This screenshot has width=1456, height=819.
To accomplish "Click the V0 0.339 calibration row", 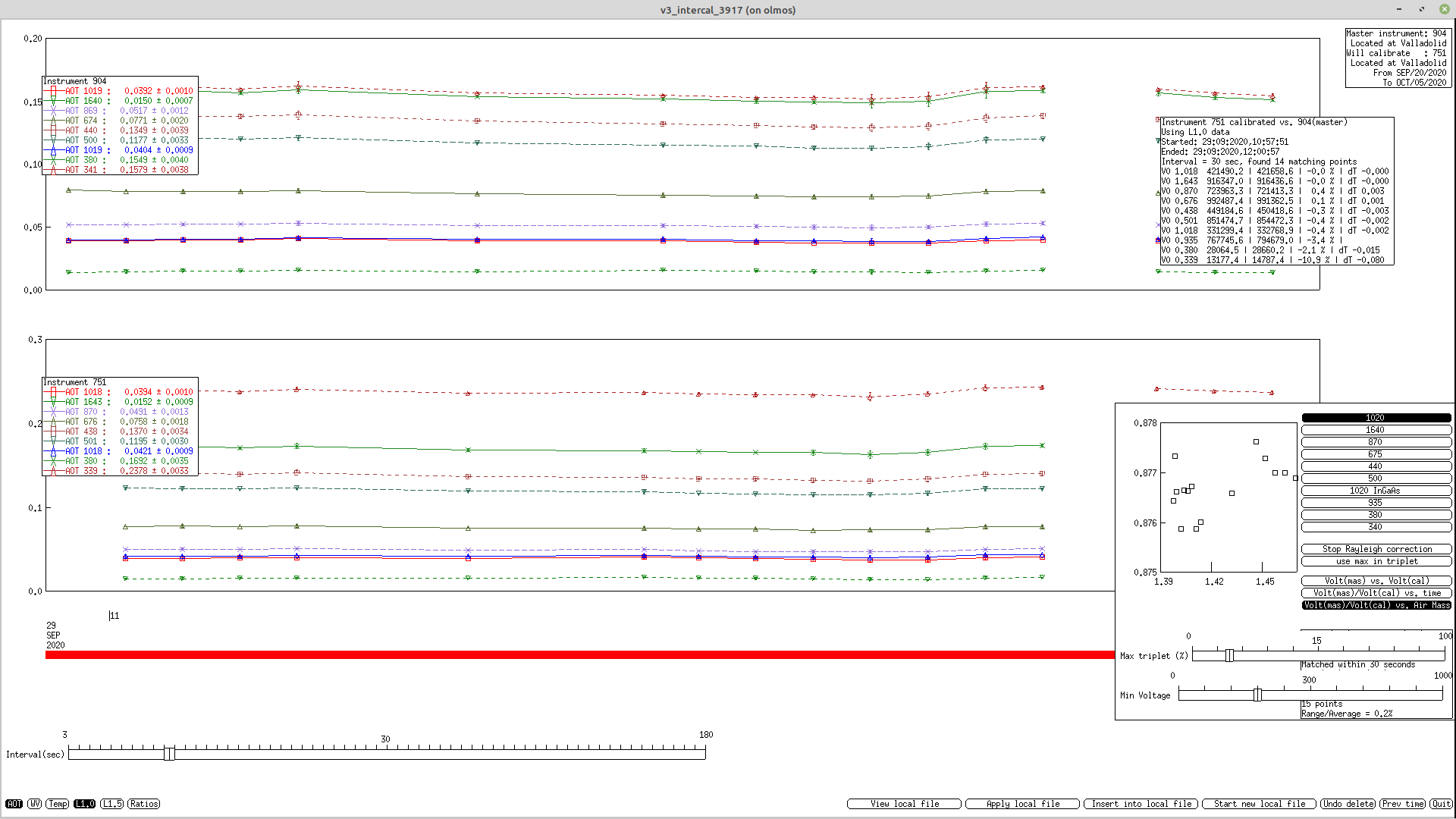I will click(x=1273, y=260).
